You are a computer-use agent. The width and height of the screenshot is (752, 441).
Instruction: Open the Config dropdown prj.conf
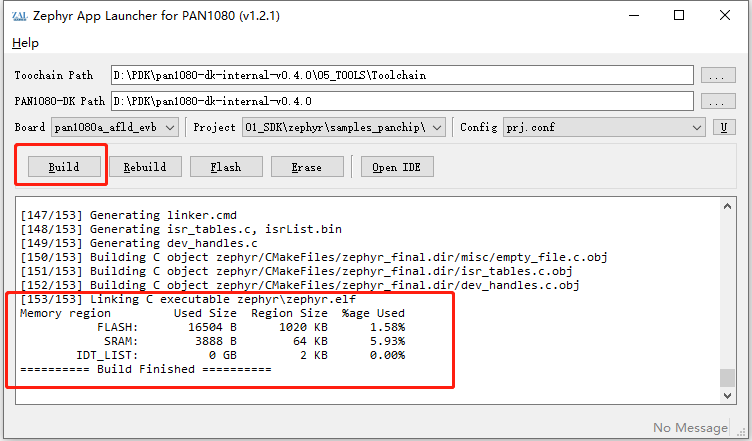(x=604, y=128)
